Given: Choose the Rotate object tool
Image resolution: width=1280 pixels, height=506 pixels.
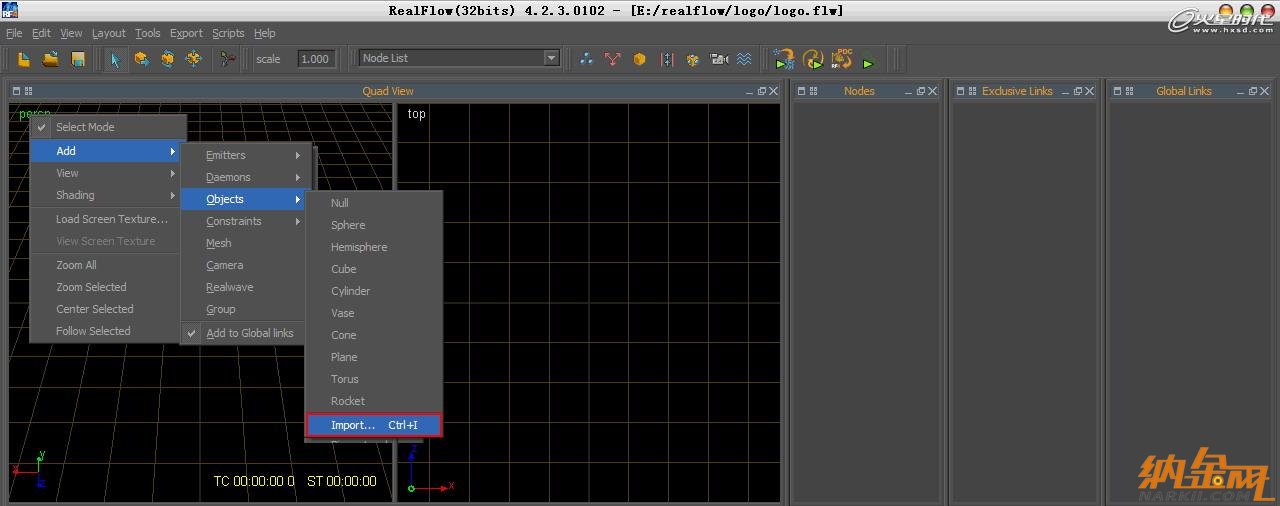Looking at the screenshot, I should [167, 59].
